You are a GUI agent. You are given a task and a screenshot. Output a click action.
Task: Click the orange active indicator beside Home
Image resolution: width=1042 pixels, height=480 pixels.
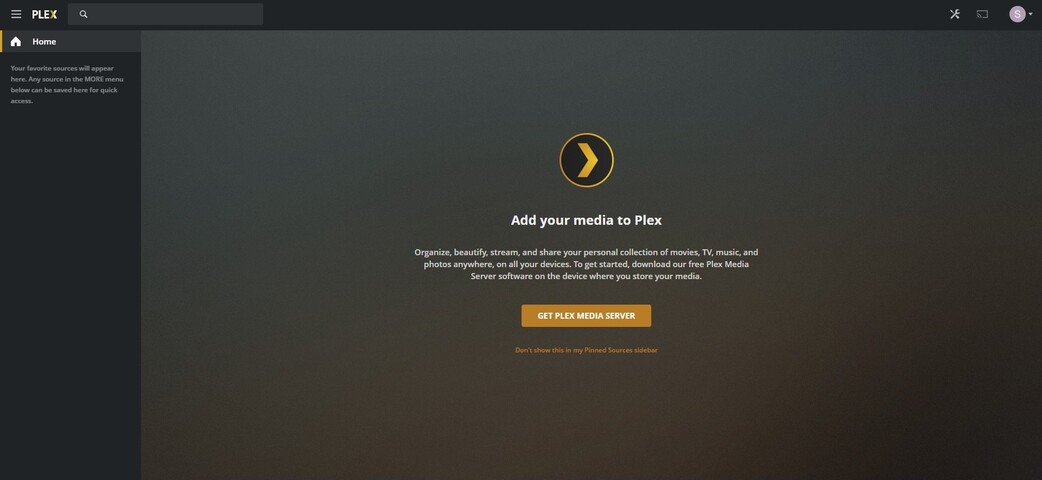(x=1, y=41)
